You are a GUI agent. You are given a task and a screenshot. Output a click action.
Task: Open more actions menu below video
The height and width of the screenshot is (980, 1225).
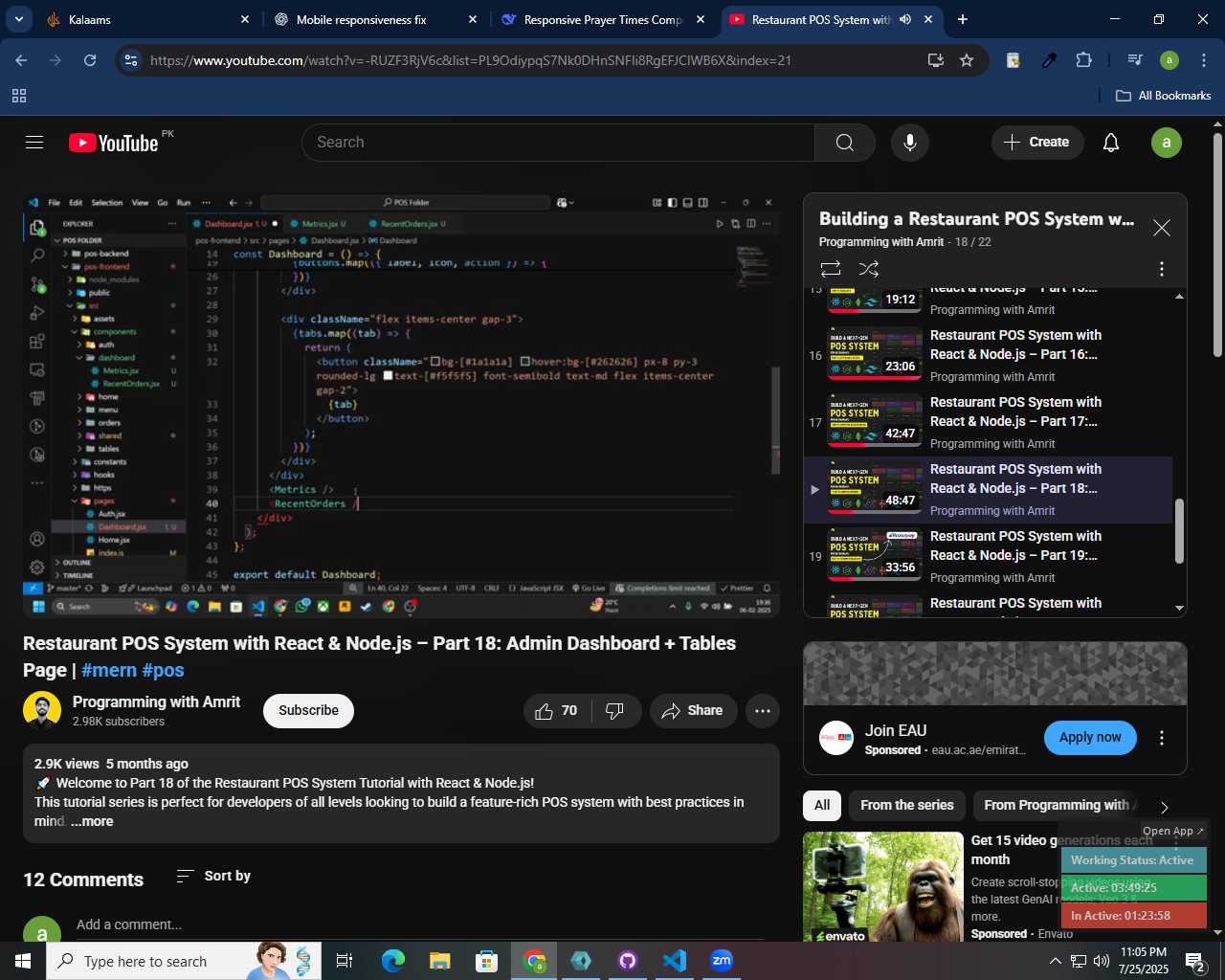point(763,711)
